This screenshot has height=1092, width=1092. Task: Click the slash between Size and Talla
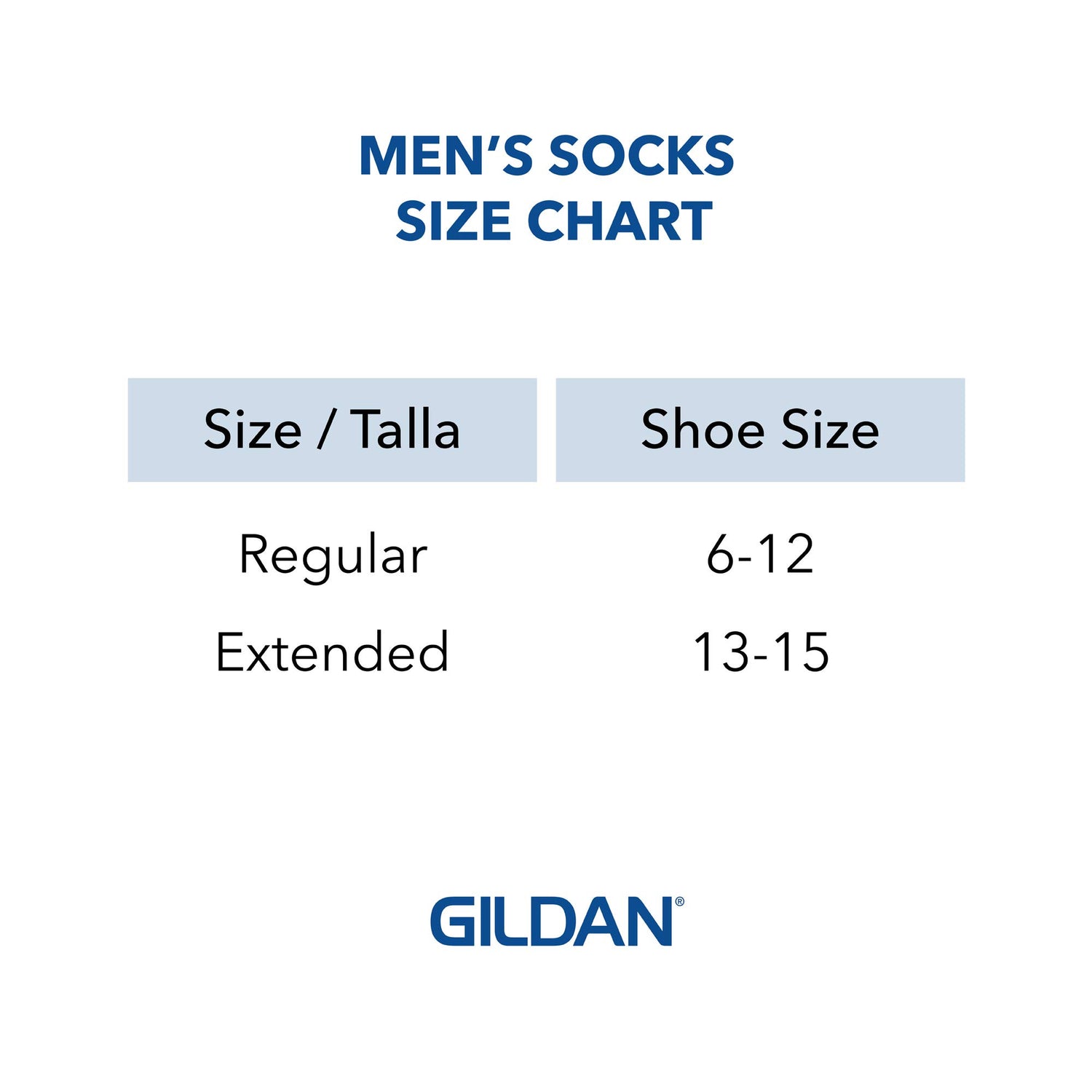(x=325, y=430)
